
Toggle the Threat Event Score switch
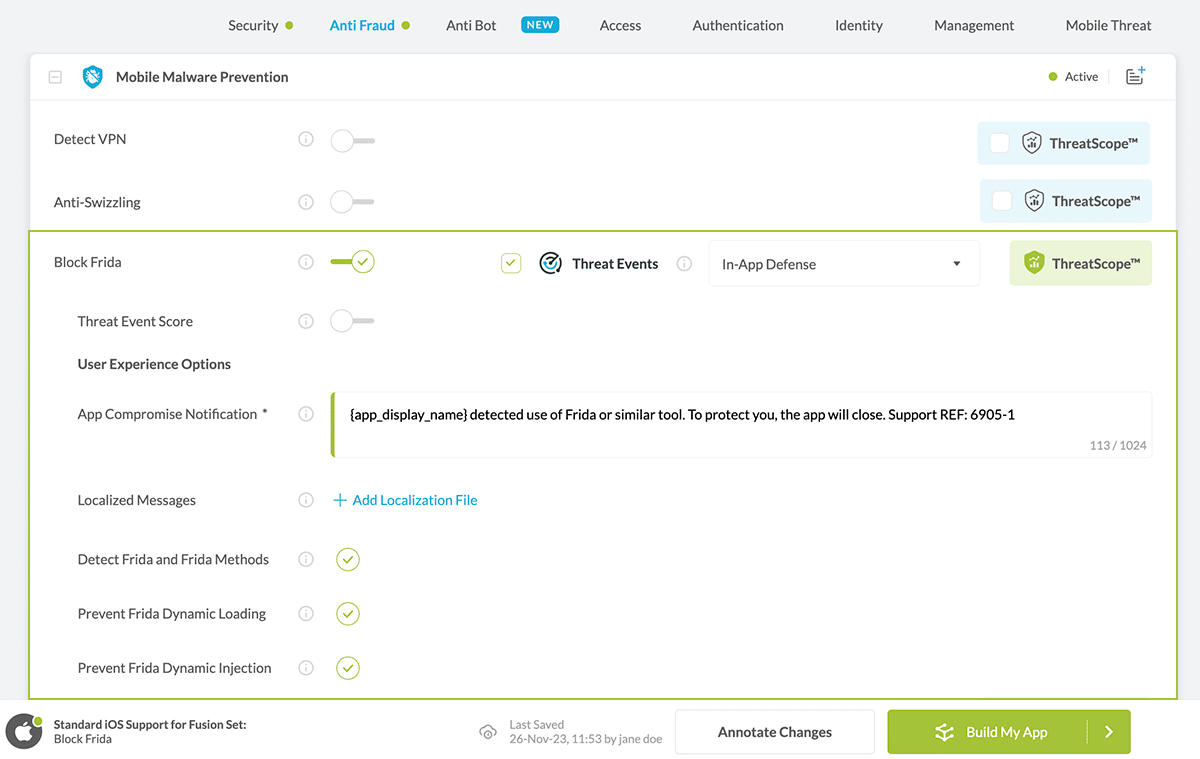[352, 321]
